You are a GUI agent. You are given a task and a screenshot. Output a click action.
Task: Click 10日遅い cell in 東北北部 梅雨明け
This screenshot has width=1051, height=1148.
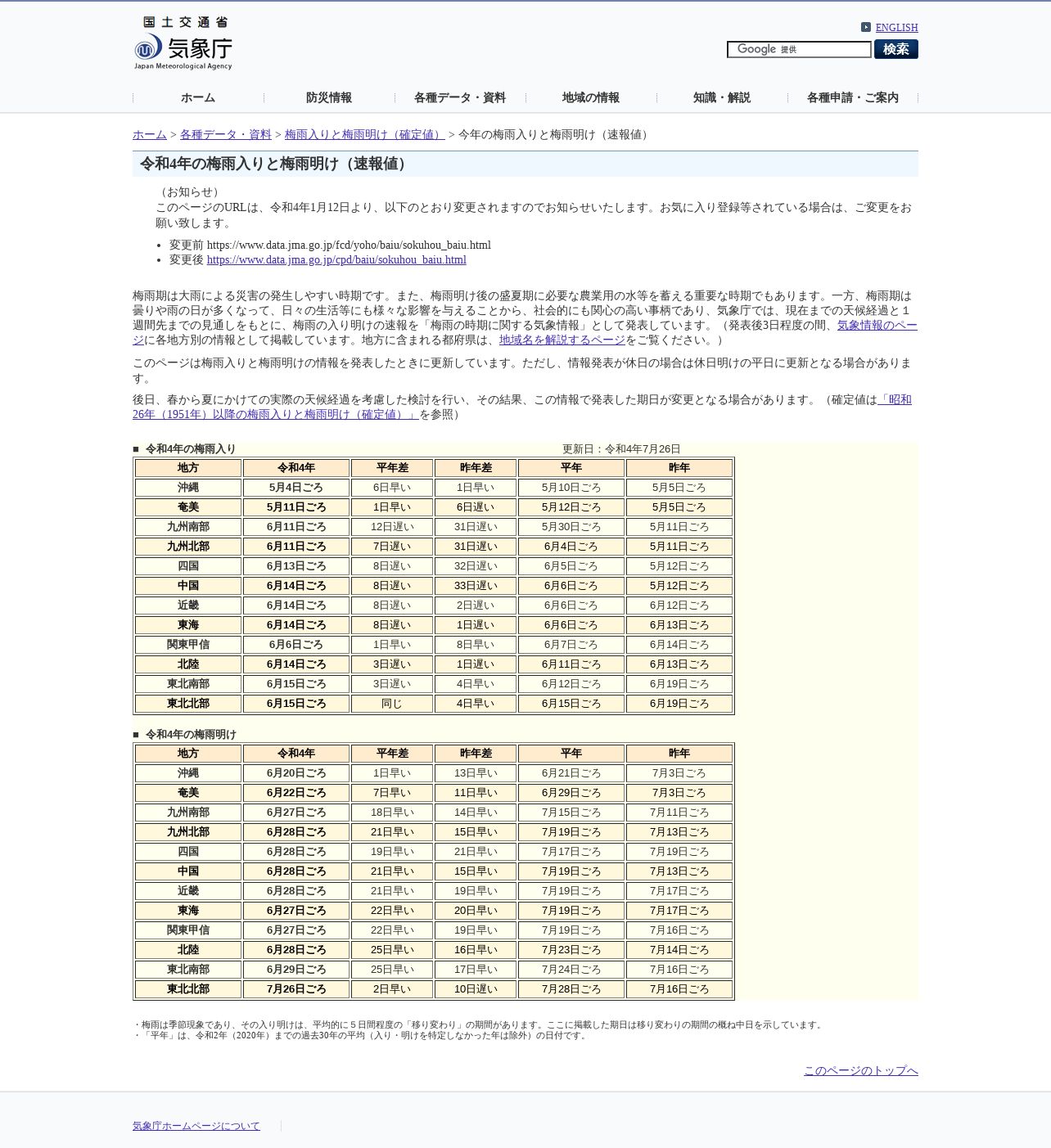coord(476,989)
